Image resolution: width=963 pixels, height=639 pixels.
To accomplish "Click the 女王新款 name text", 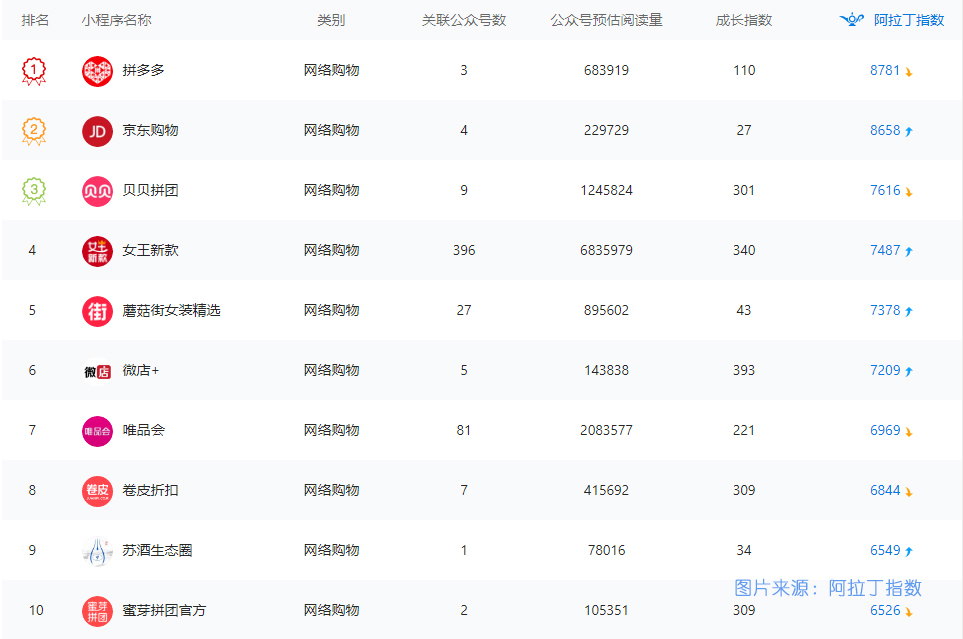I will 150,250.
